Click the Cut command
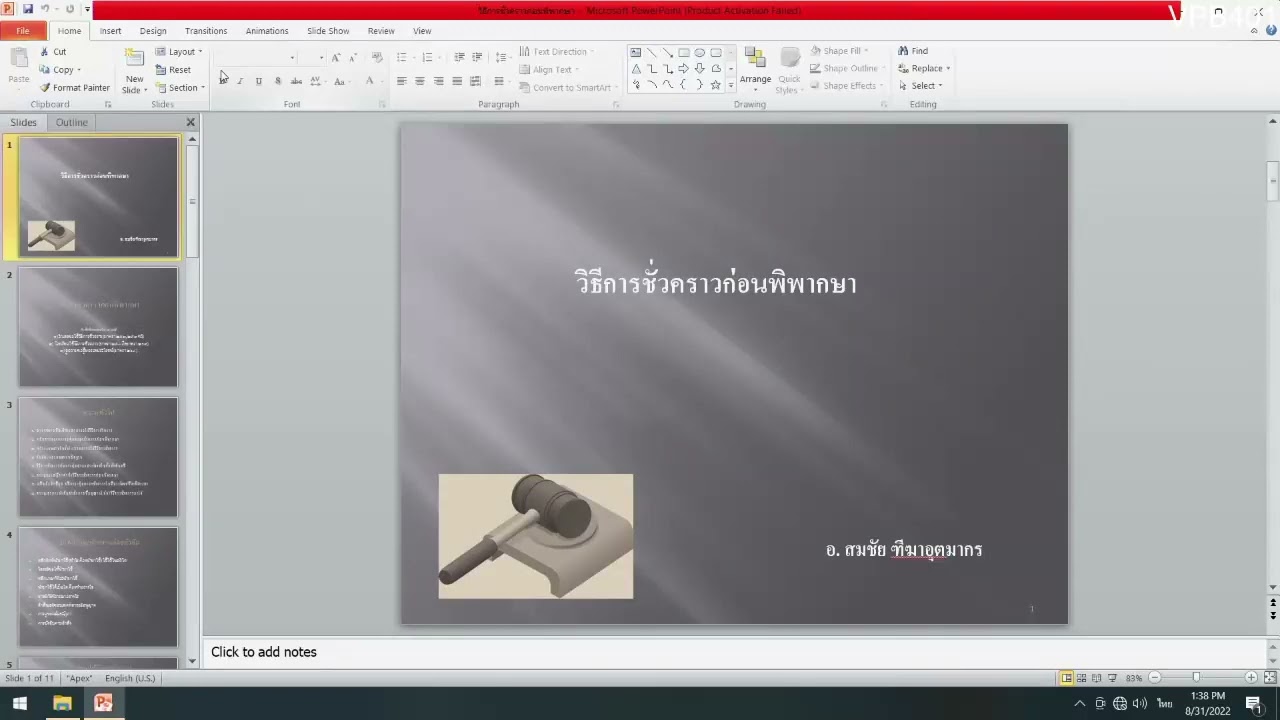Viewport: 1280px width, 720px height. [53, 52]
